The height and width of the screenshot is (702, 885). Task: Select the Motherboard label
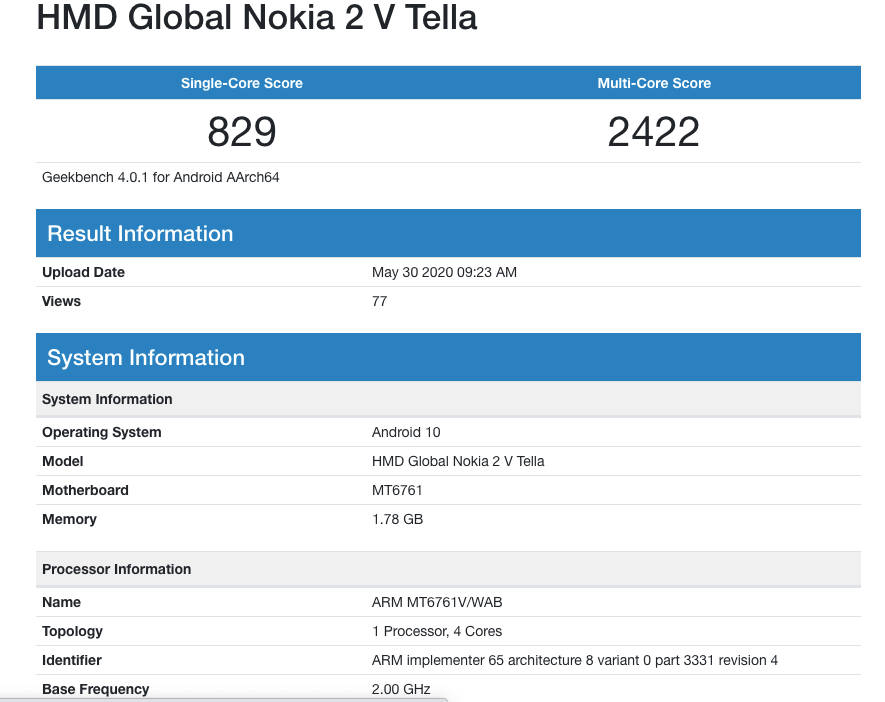click(x=85, y=490)
